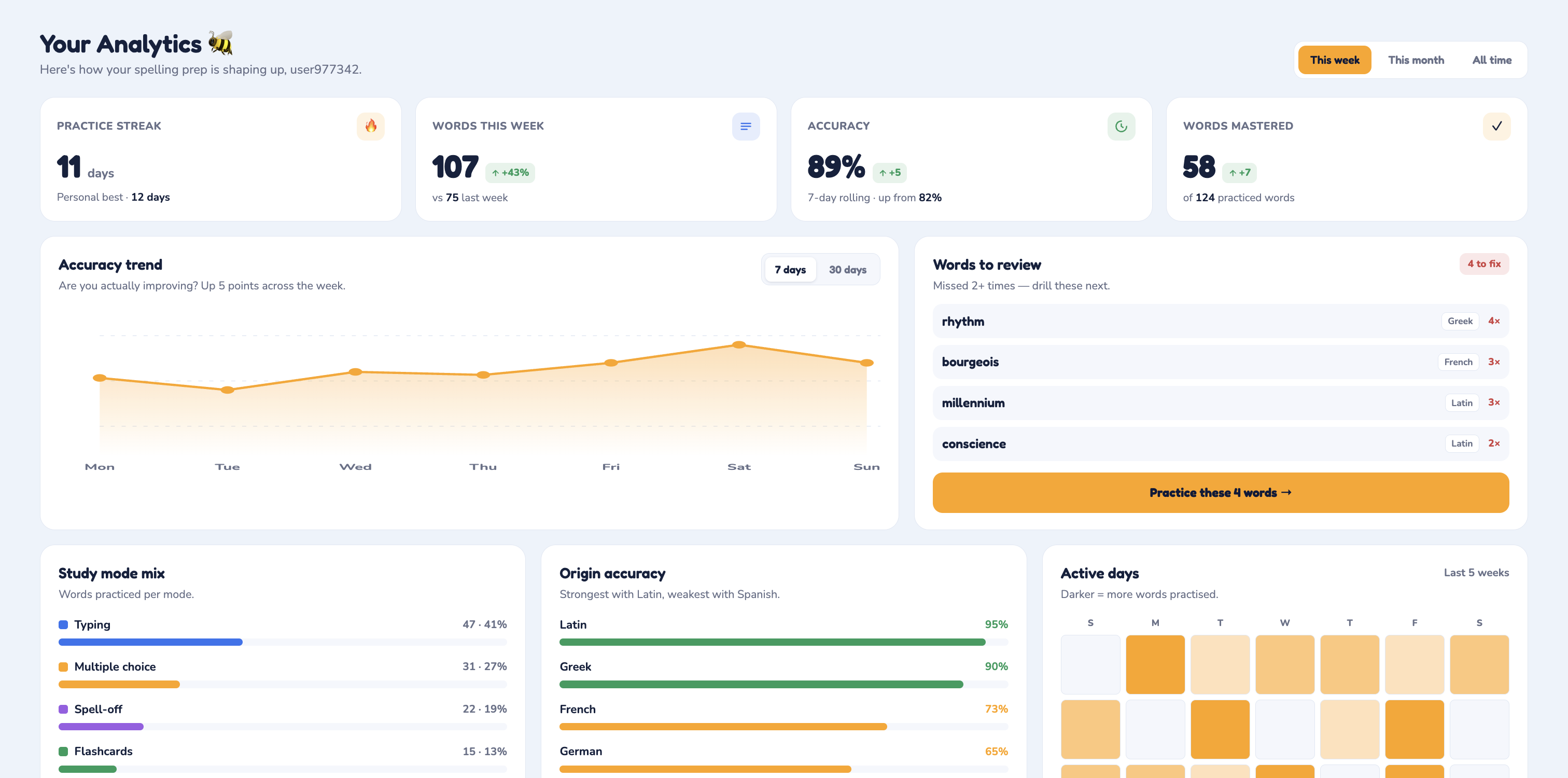Click the green Flashcards legend square
1568x778 pixels.
coord(63,751)
